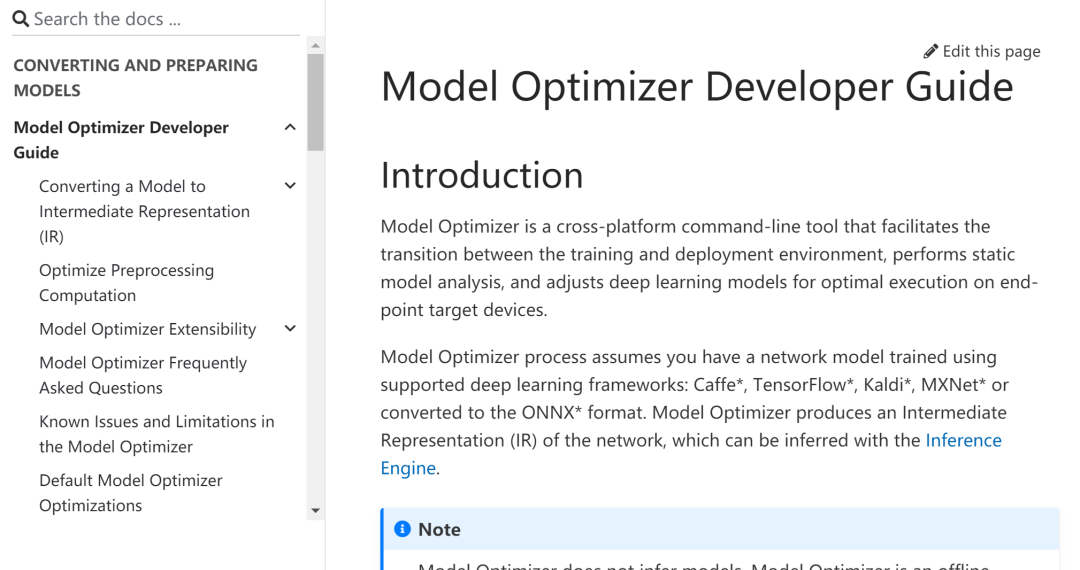Click the Introduction heading
1080x570 pixels.
coord(481,175)
